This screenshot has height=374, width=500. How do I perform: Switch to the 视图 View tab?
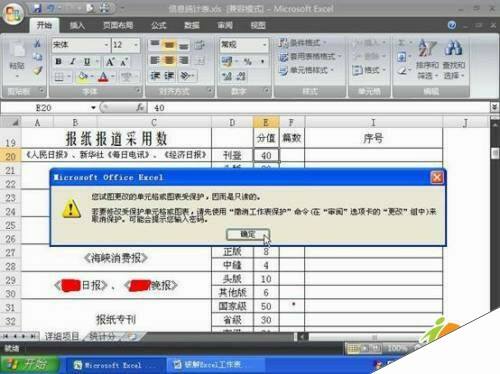point(258,25)
